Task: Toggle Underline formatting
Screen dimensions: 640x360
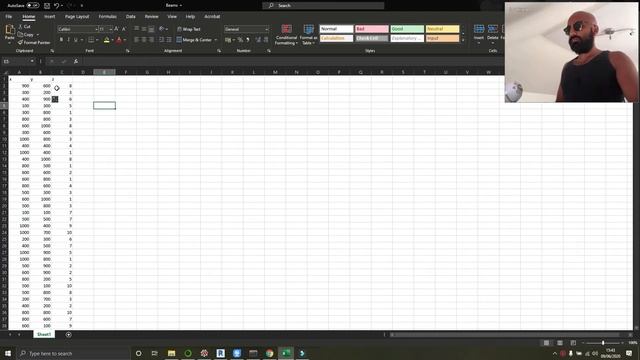Action: click(75, 40)
